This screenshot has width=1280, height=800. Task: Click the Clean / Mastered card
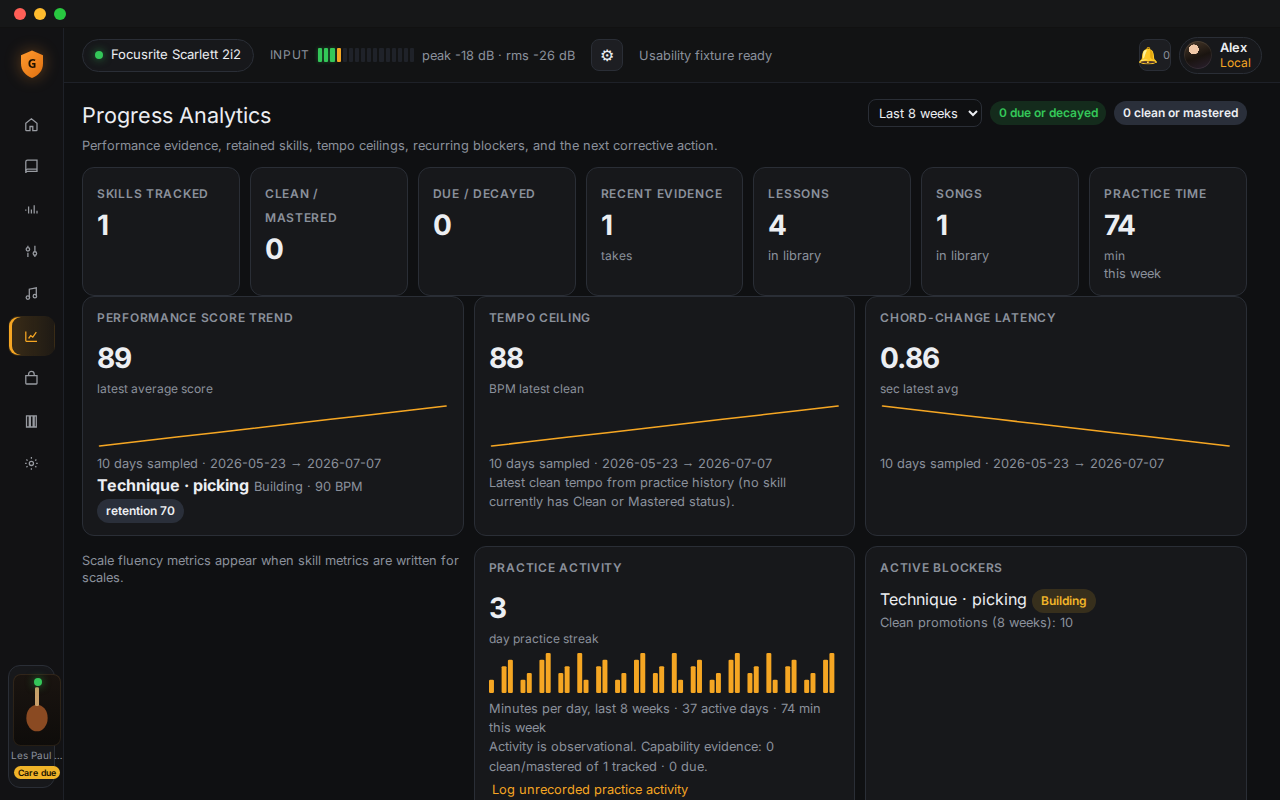(x=329, y=231)
